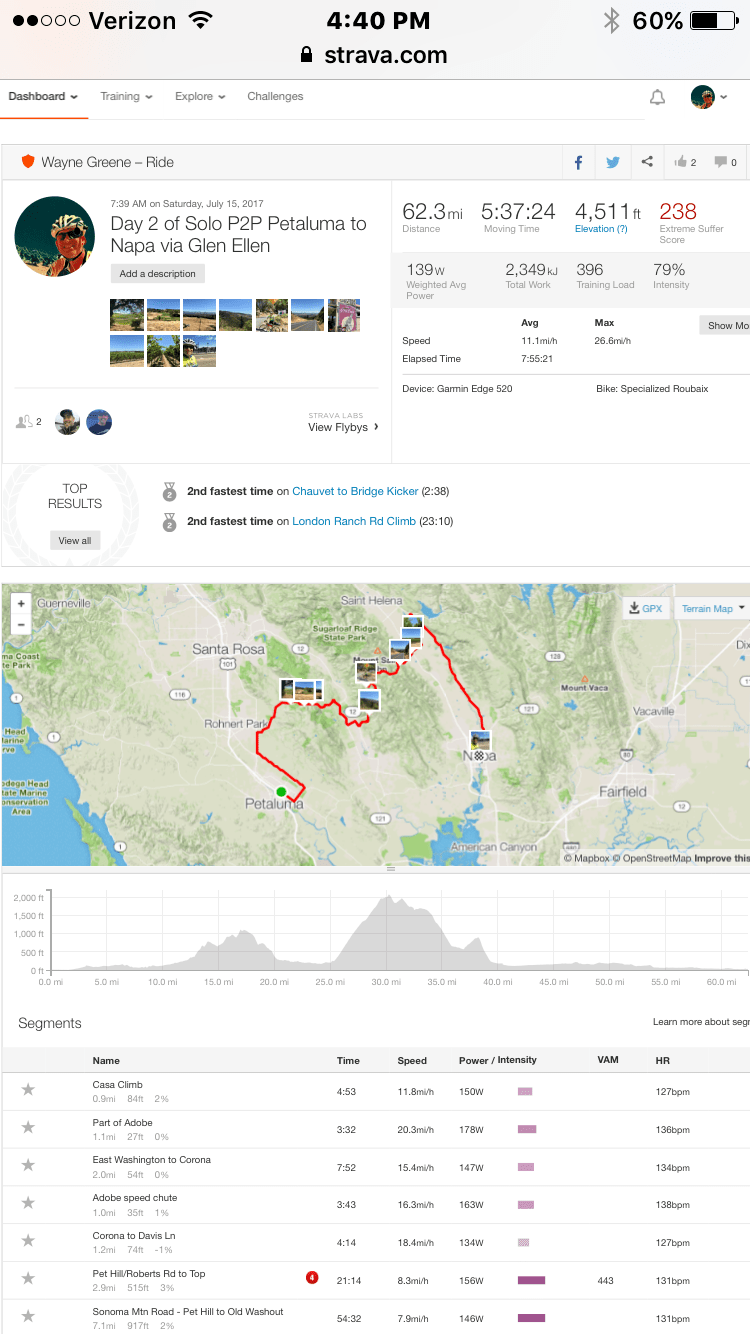Viewport: 750px width, 1334px height.
Task: Share ride on Twitter
Action: tap(612, 162)
